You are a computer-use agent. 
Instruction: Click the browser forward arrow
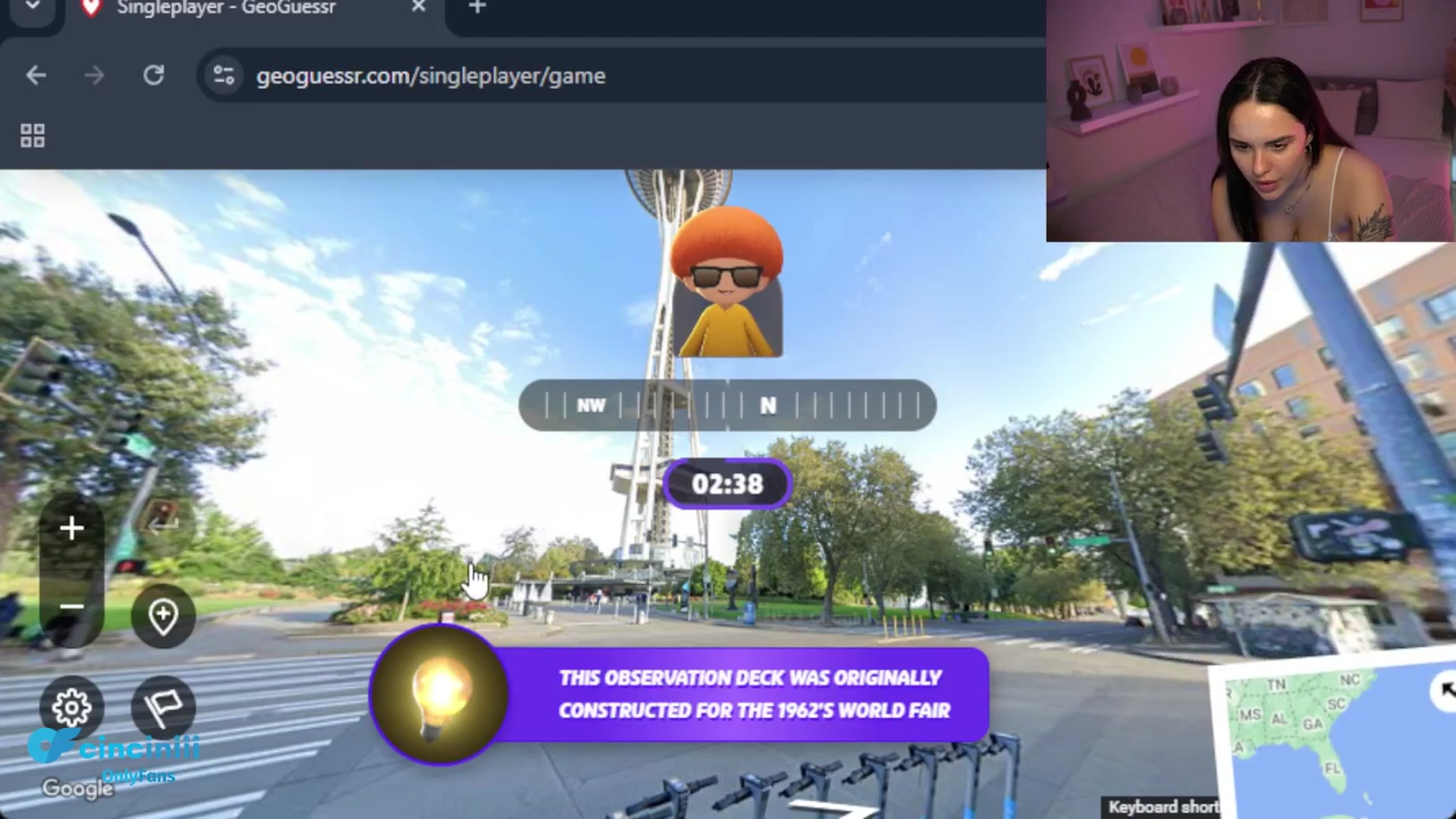pyautogui.click(x=94, y=75)
